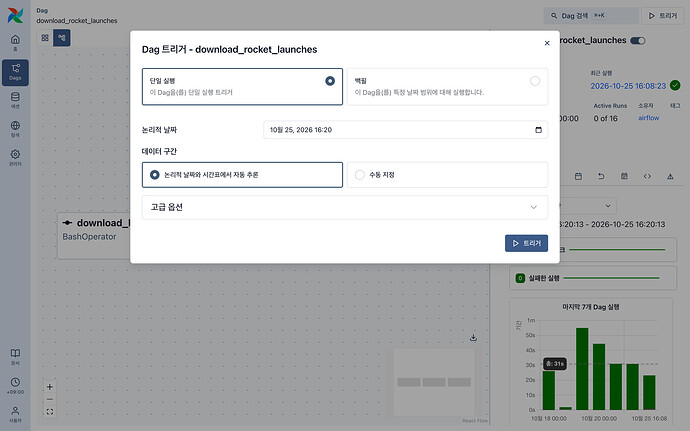Toggle the download_rocket_launches Dag pause switch

click(x=638, y=41)
